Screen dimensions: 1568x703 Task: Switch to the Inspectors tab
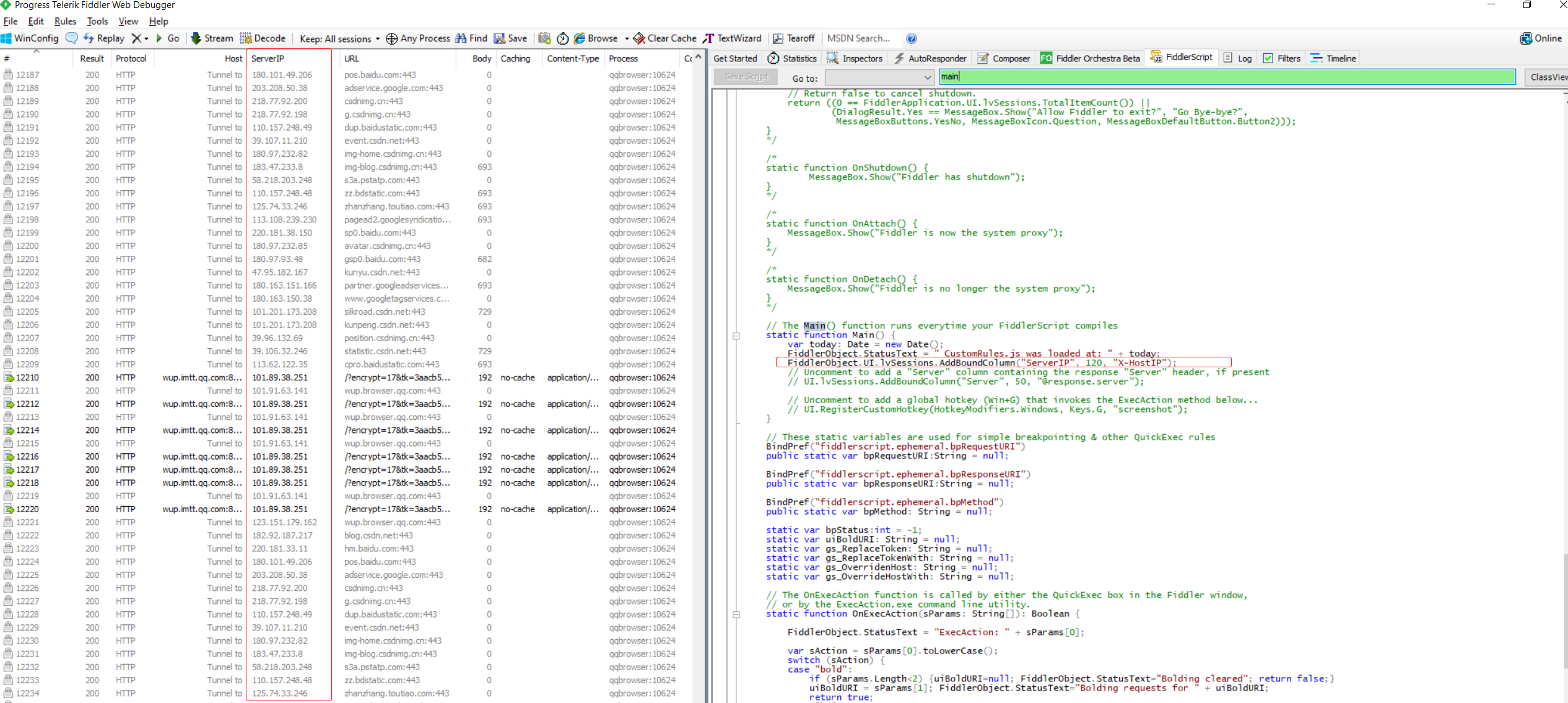855,58
